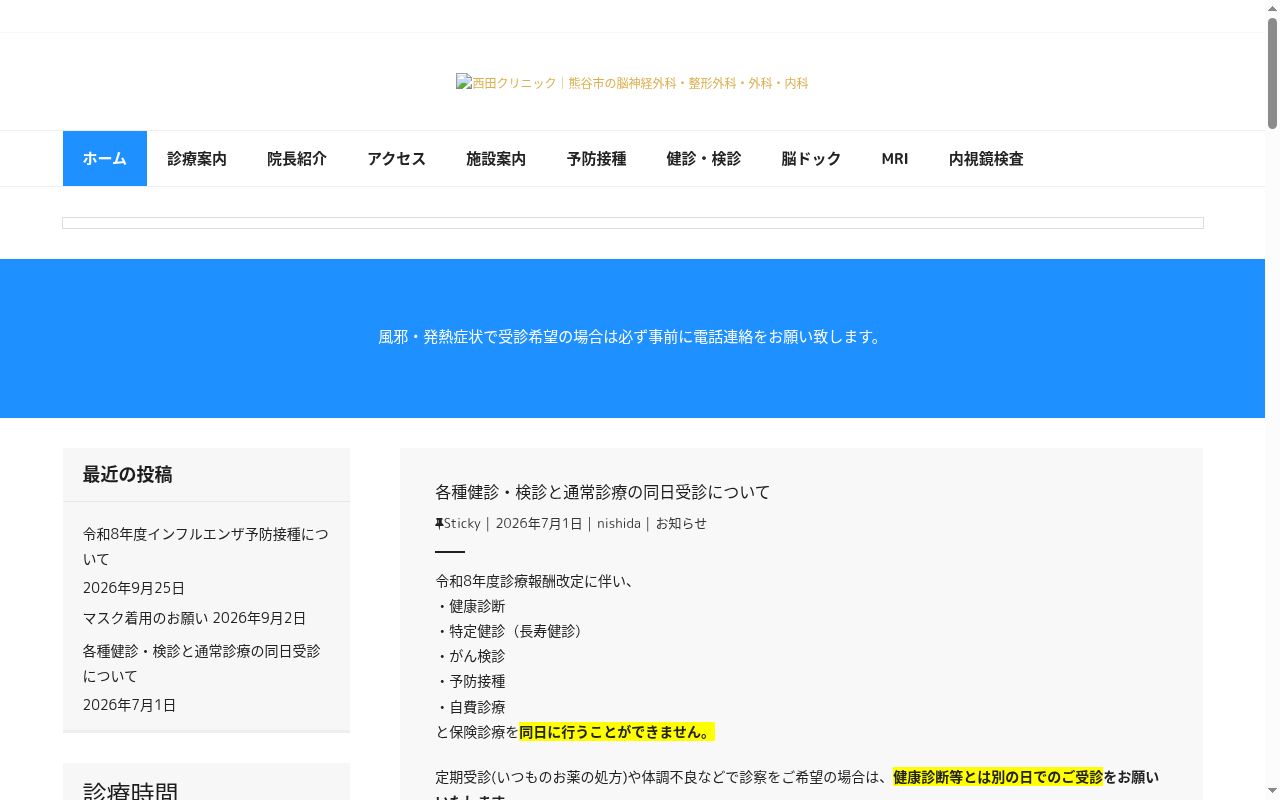Screen dimensions: 1280x800
Task: Click the post date 2026年7月1日 in the article meta
Action: point(539,523)
